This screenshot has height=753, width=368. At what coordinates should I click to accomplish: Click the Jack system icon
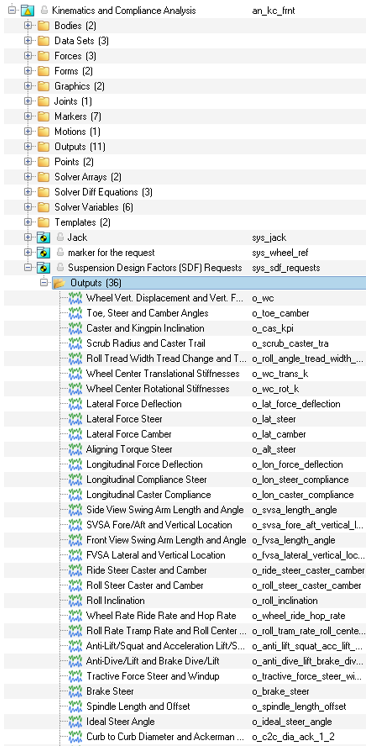click(43, 237)
